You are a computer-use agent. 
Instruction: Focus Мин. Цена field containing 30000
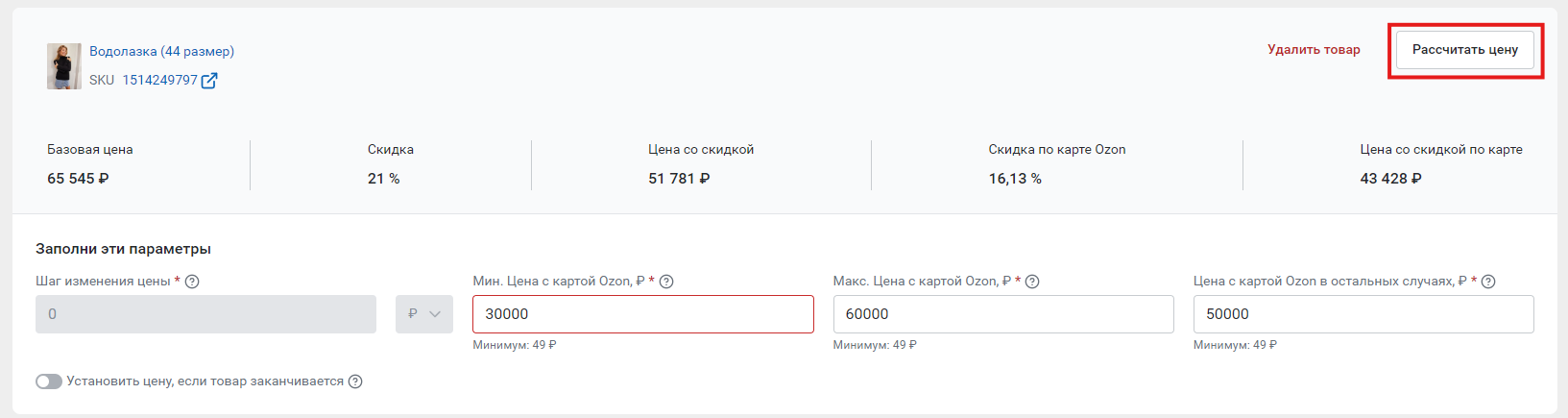643,314
